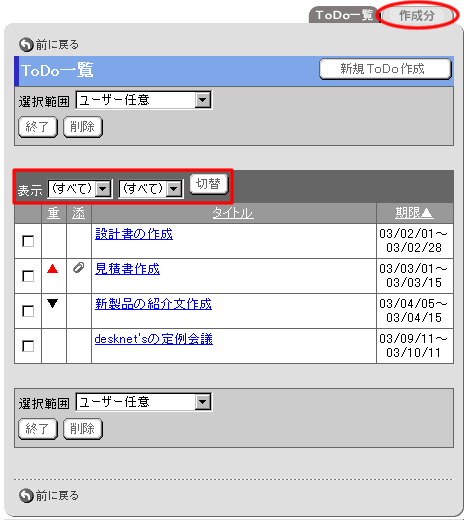This screenshot has height=520, width=467.
Task: Expand the second (すべて) filter dropdown
Action: click(151, 189)
